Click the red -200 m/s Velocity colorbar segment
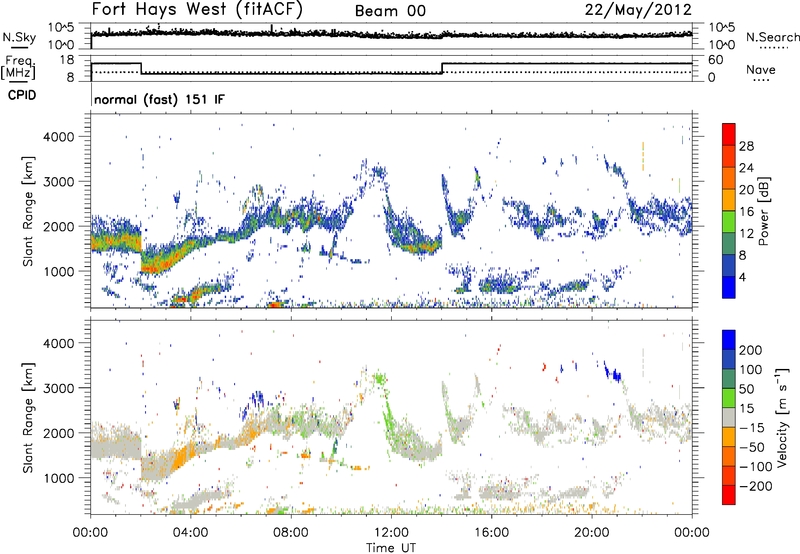This screenshot has height=554, width=800. 729,495
